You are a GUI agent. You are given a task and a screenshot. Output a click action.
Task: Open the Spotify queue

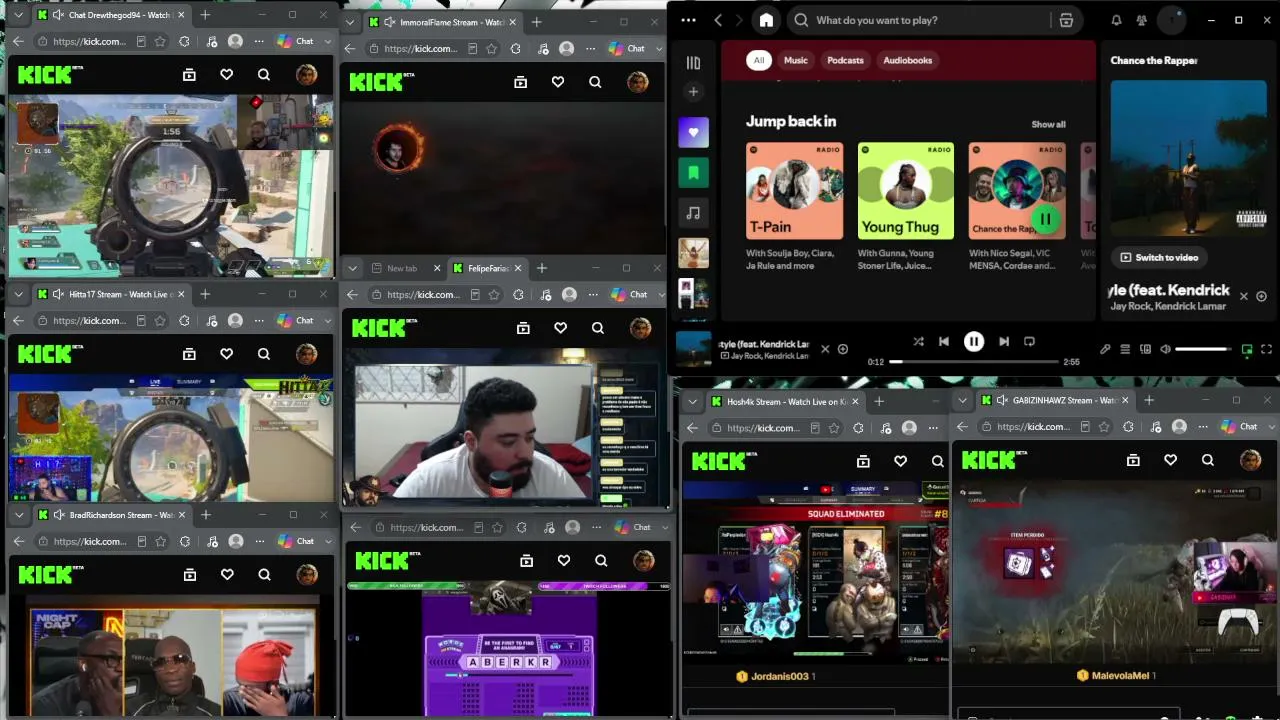click(x=1125, y=349)
